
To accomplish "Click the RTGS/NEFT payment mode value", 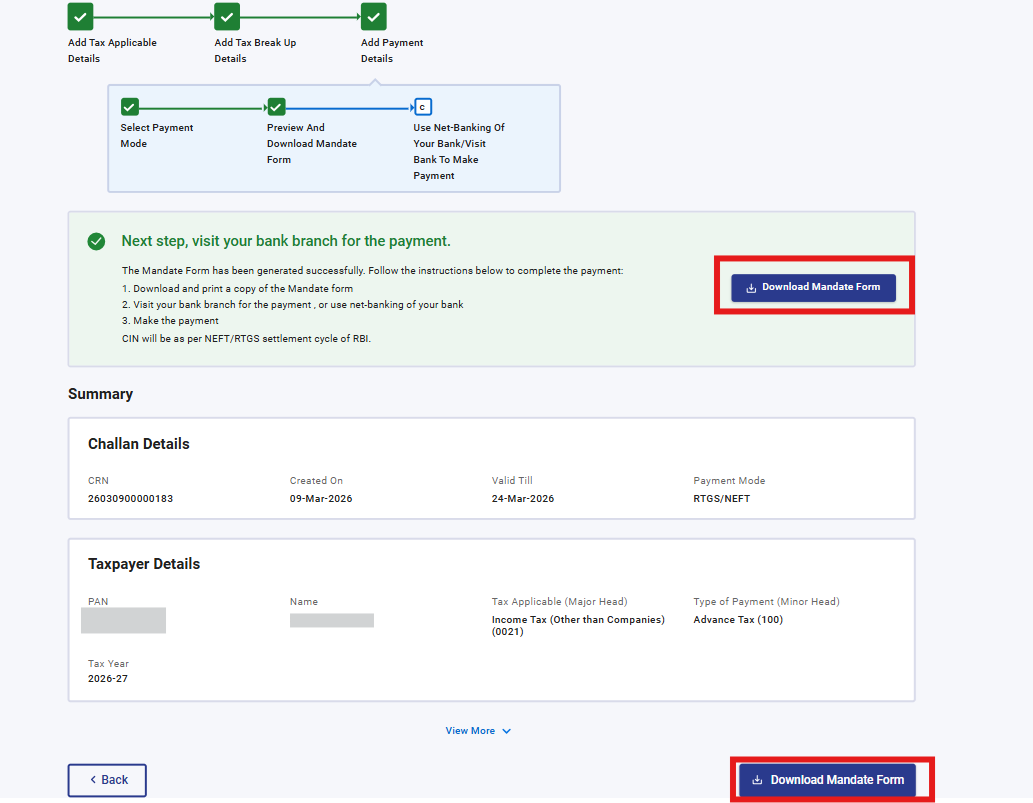I will coord(721,499).
